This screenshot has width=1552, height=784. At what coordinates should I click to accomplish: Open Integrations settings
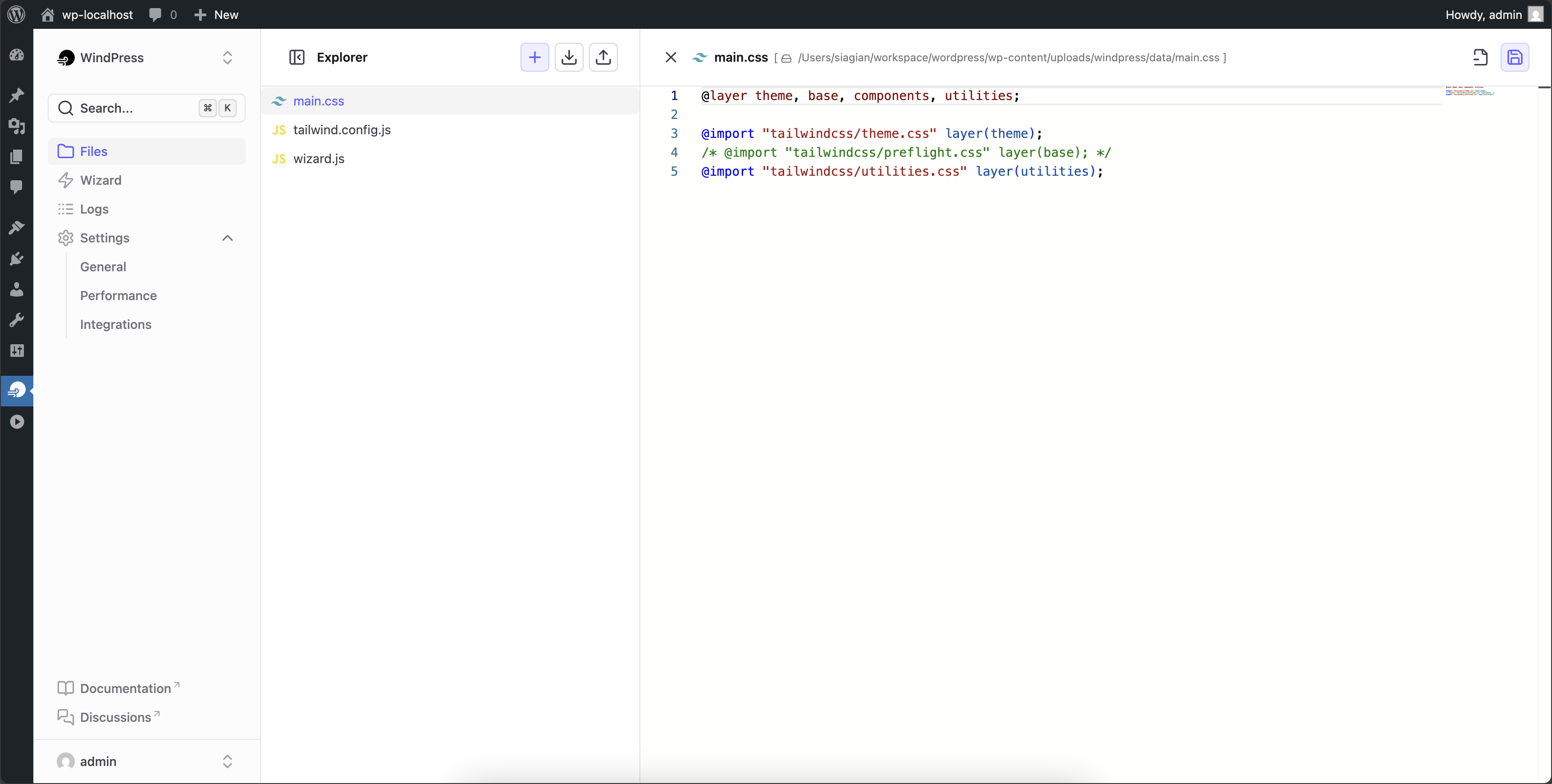(x=116, y=325)
